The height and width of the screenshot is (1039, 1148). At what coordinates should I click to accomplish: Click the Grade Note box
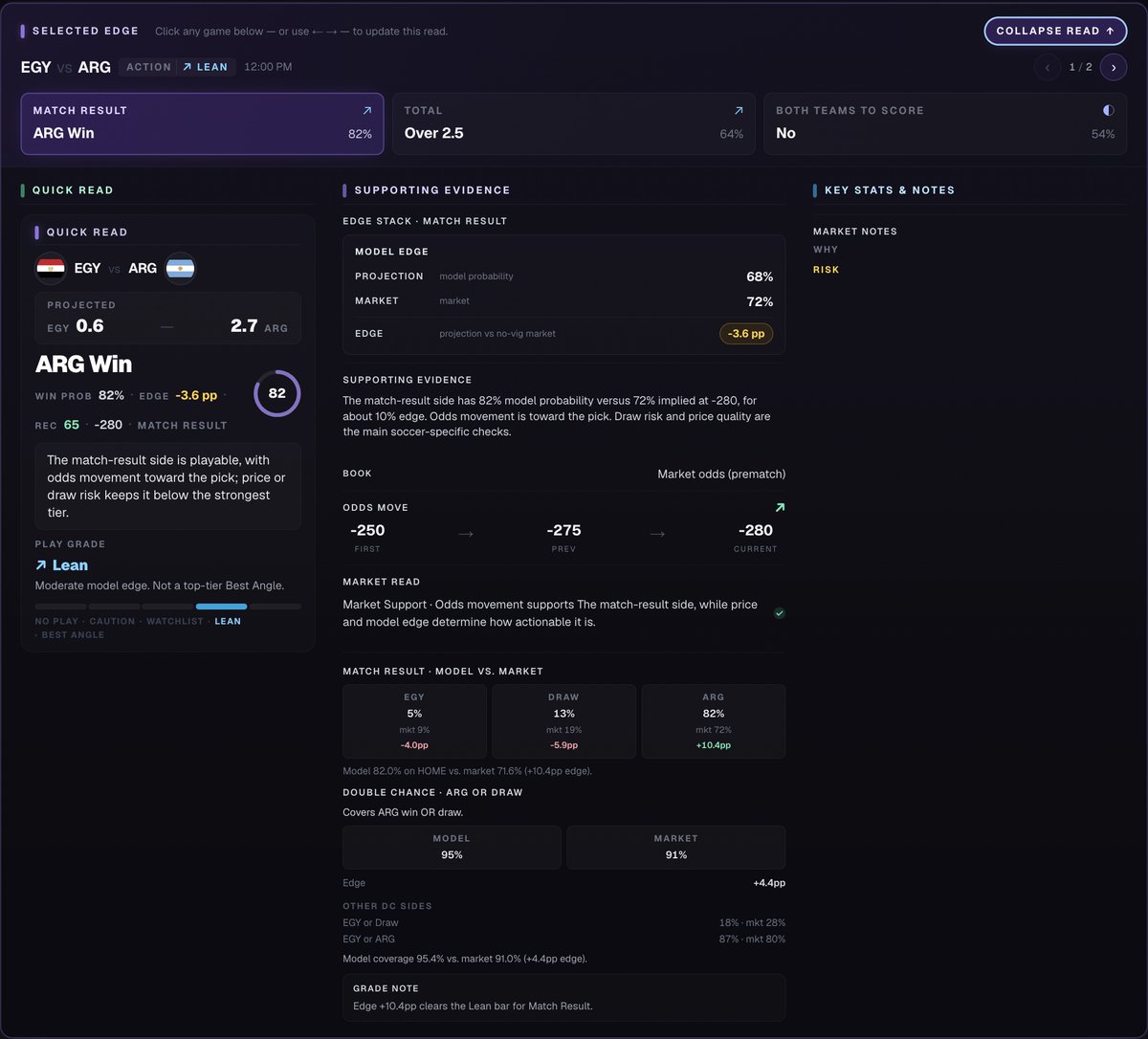pos(564,998)
